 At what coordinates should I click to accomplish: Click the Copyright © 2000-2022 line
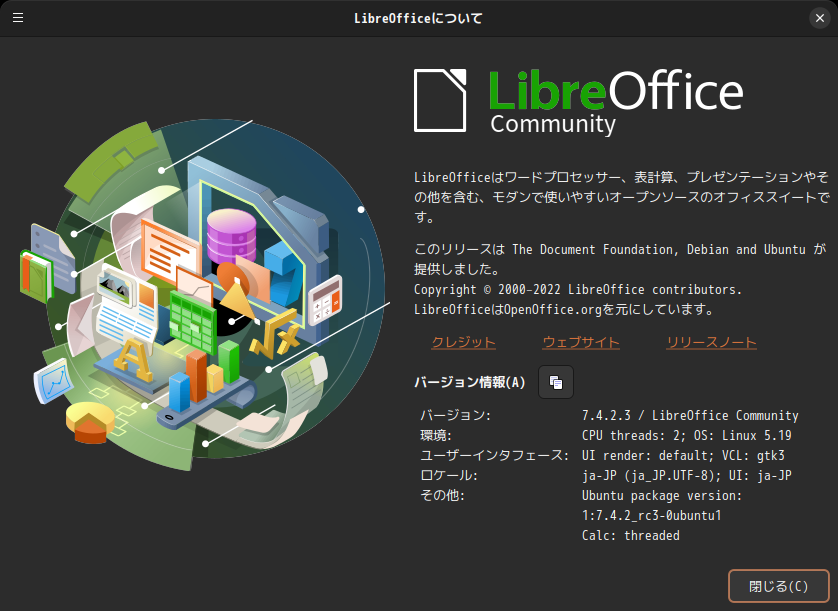tap(578, 290)
